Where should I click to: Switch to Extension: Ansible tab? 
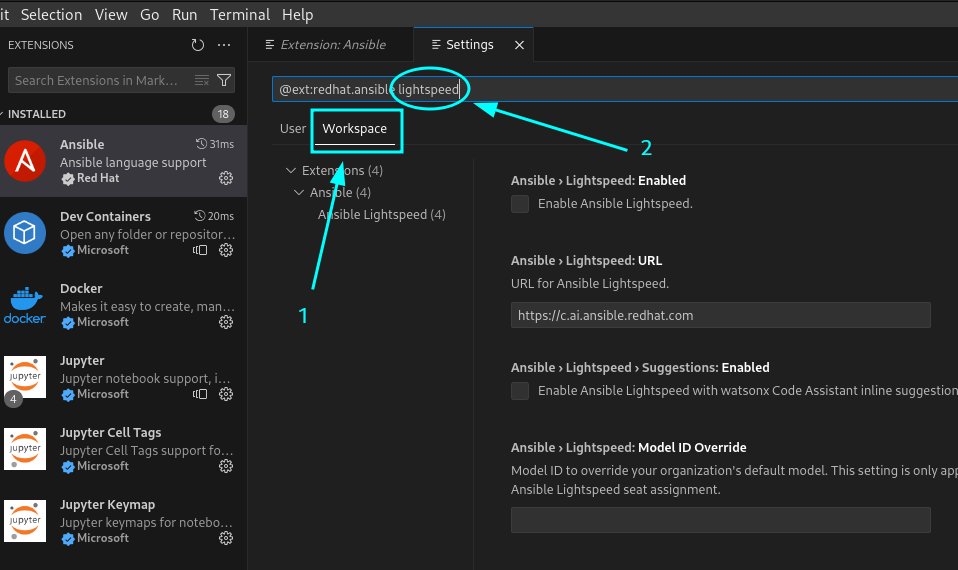click(x=331, y=45)
